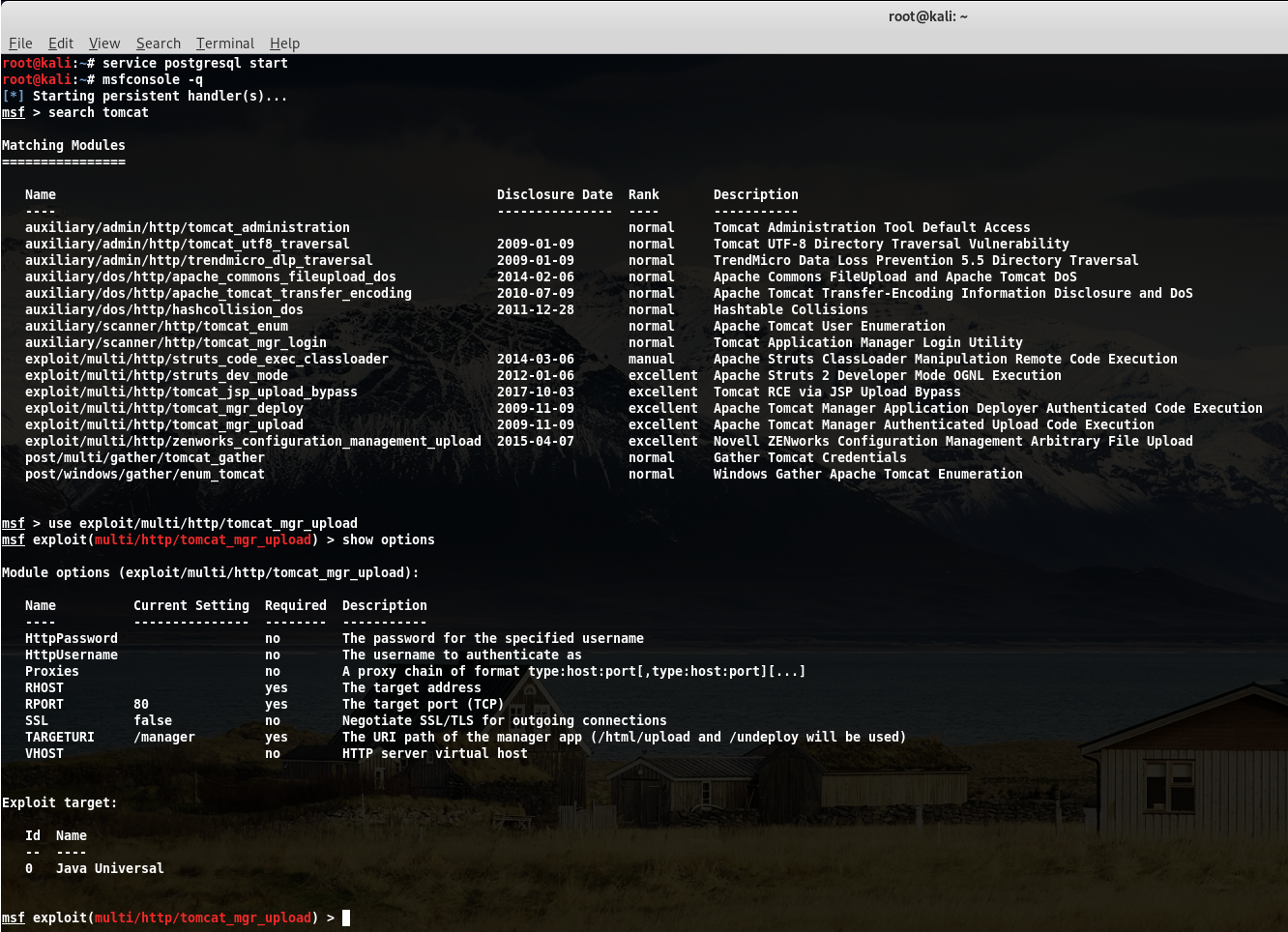Select module auxiliary/scanner/http/tomcat_enum
1288x932 pixels.
point(157,326)
